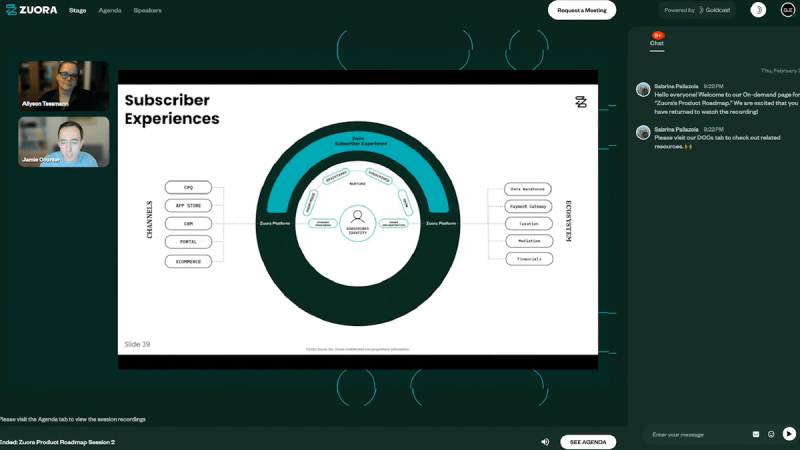Image resolution: width=800 pixels, height=450 pixels.
Task: Send the chat message
Action: click(789, 434)
